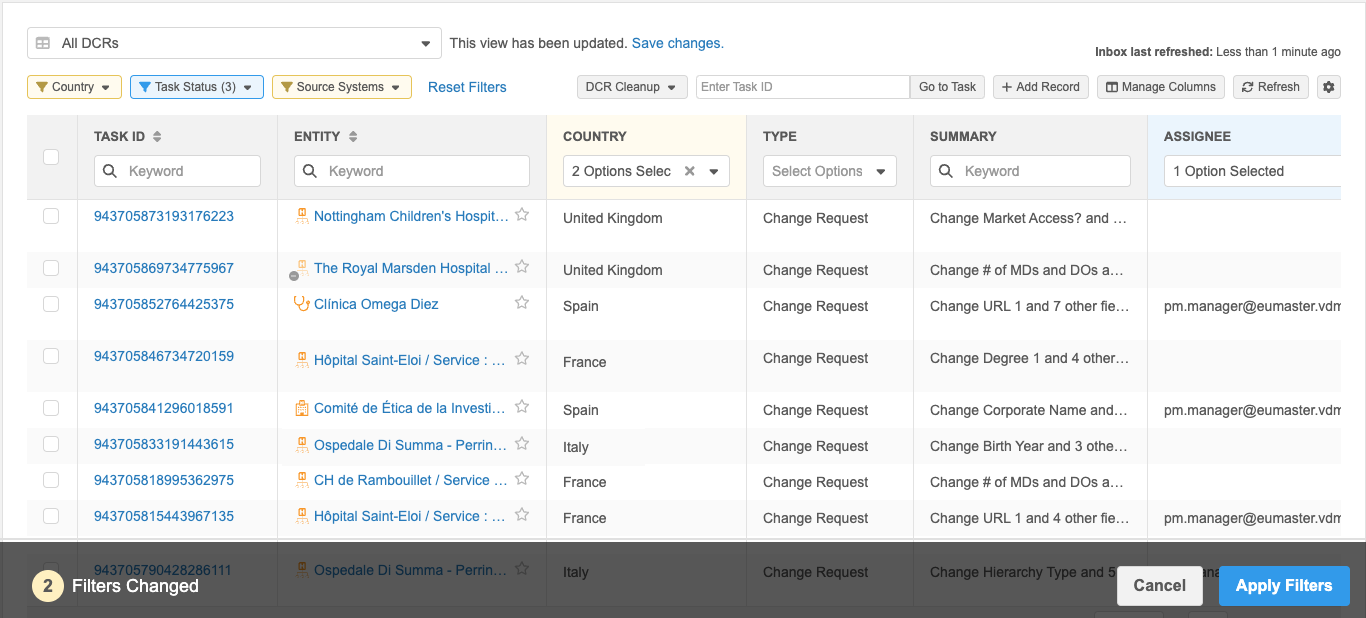Click the table icon in All DCRs selector
This screenshot has width=1366, height=618.
[x=43, y=43]
